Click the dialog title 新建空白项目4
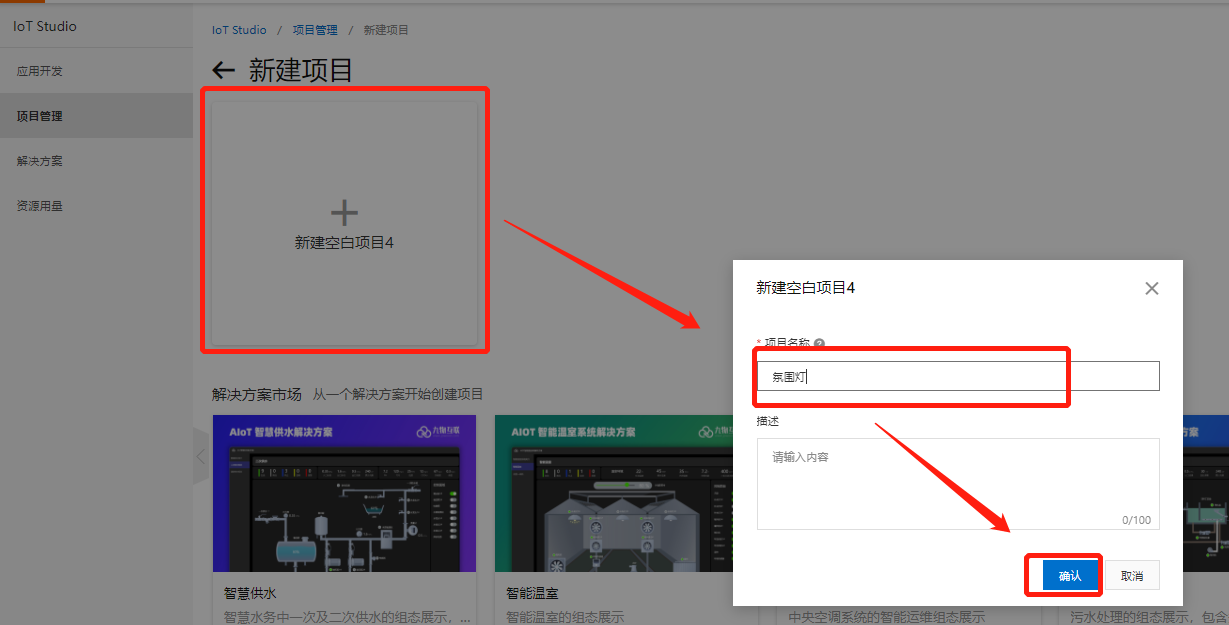 806,287
